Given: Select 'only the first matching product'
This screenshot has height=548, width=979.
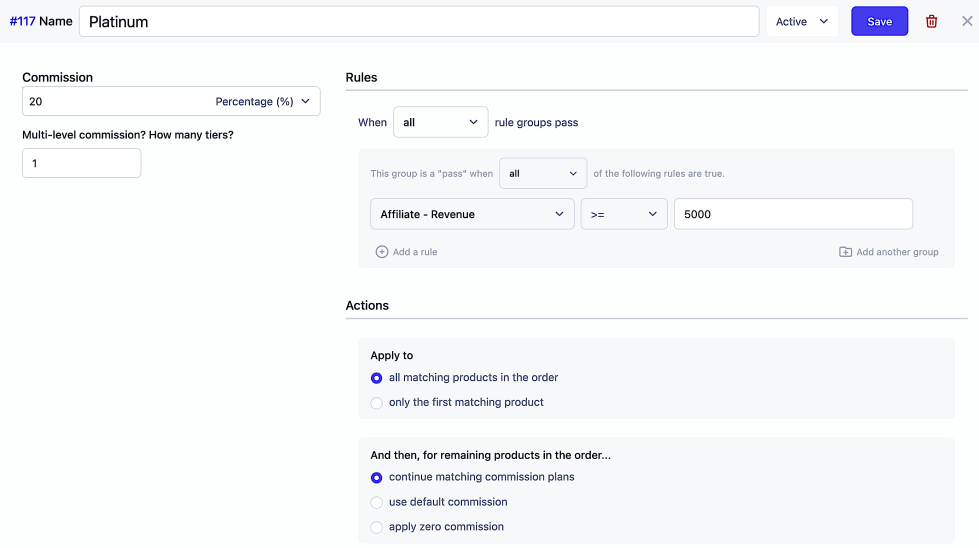Looking at the screenshot, I should pyautogui.click(x=377, y=403).
